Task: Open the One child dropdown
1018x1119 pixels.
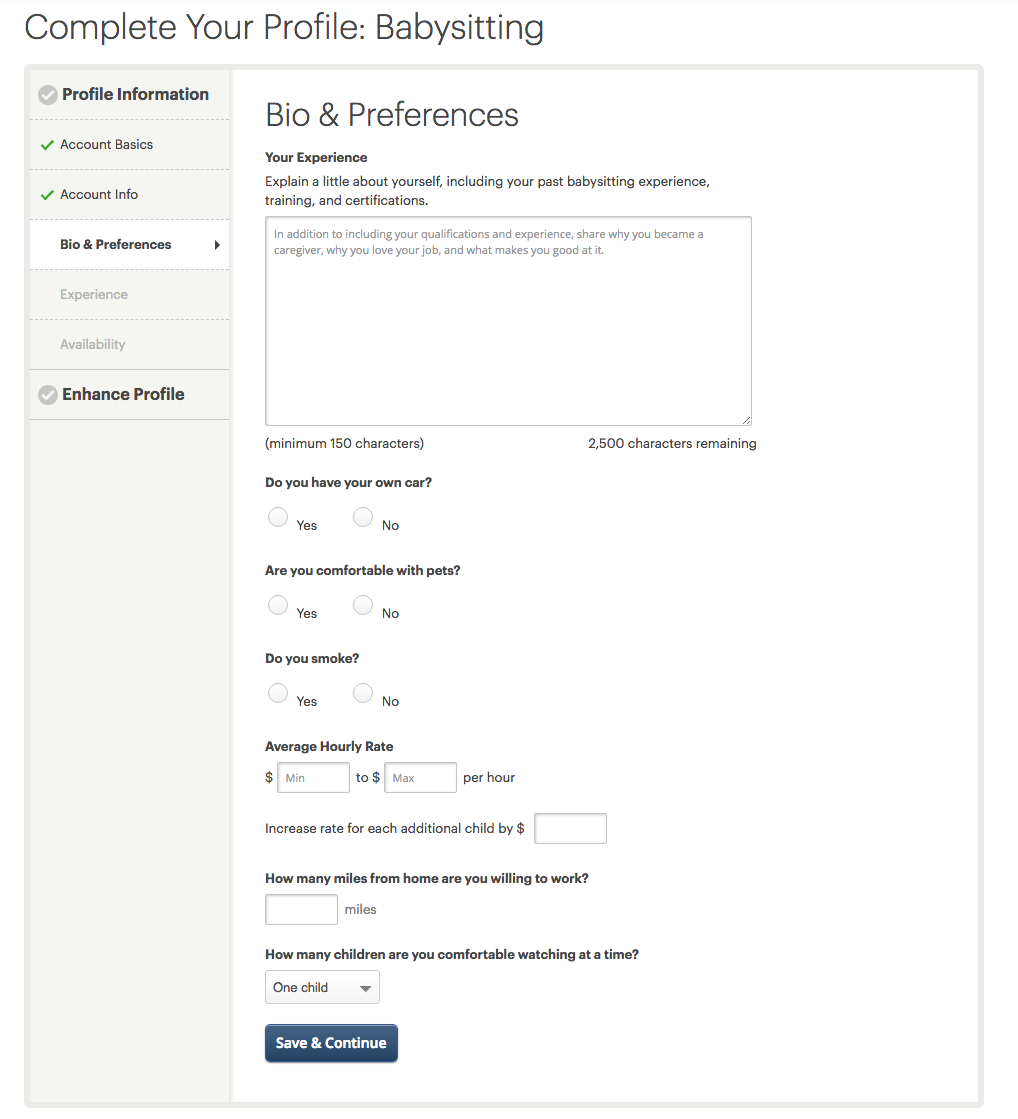Action: coord(322,987)
